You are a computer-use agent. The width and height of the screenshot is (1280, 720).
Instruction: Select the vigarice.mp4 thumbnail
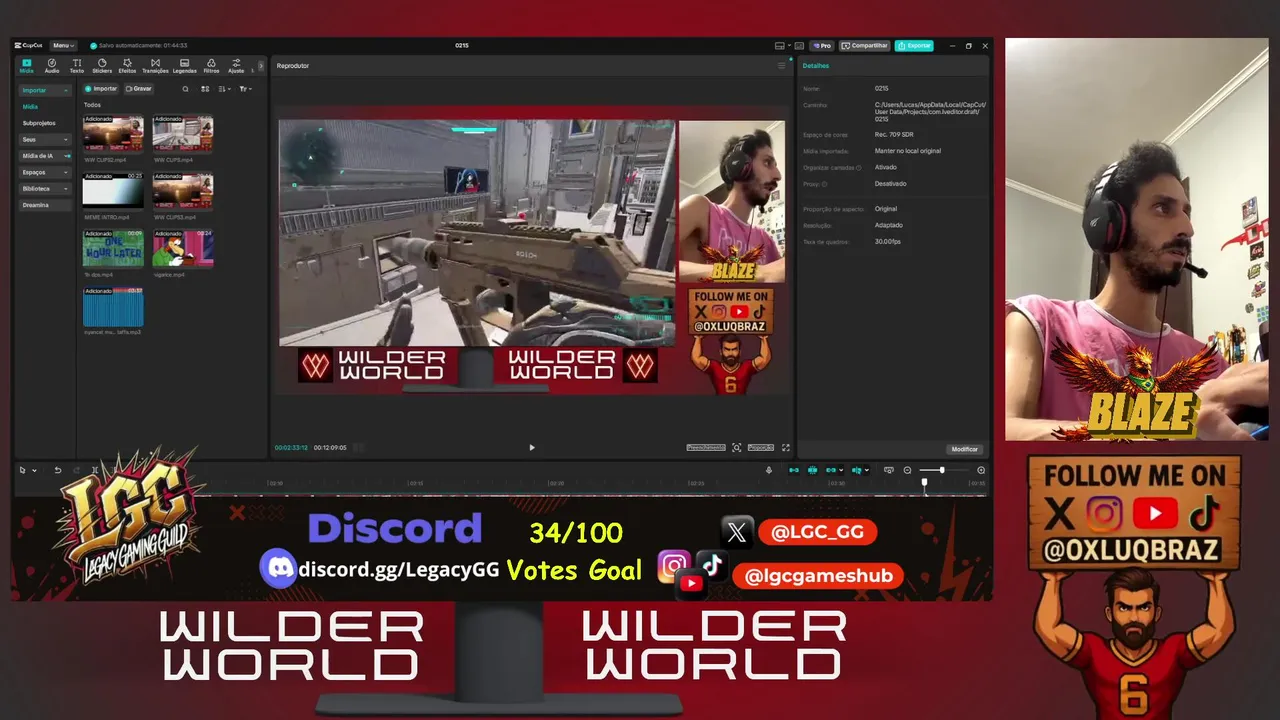(x=183, y=249)
